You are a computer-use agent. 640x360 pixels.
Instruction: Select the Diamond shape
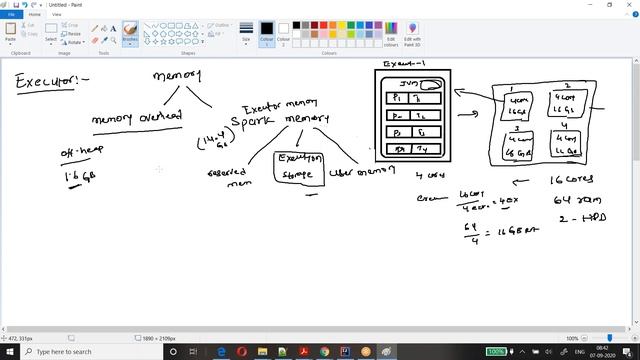click(x=155, y=33)
